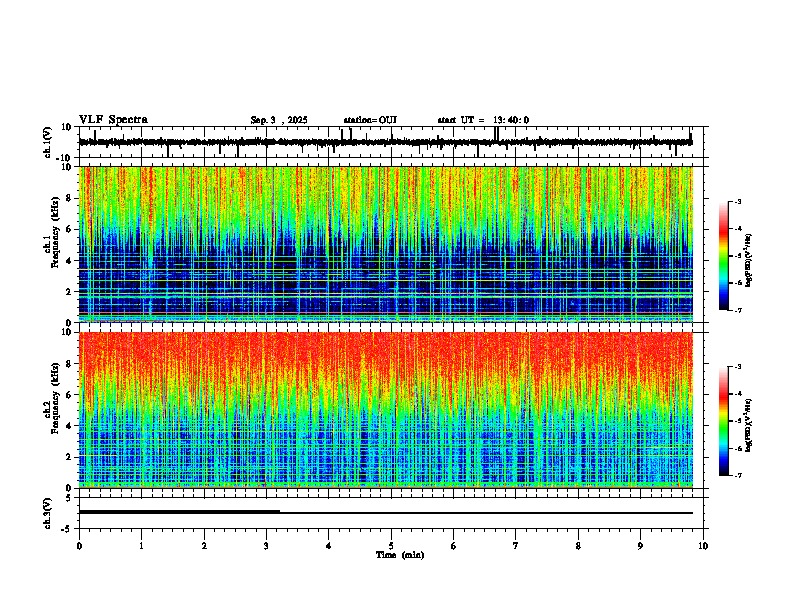Click the ch.2 spectrogram panel
The width and height of the screenshot is (792, 612).
pos(386,410)
